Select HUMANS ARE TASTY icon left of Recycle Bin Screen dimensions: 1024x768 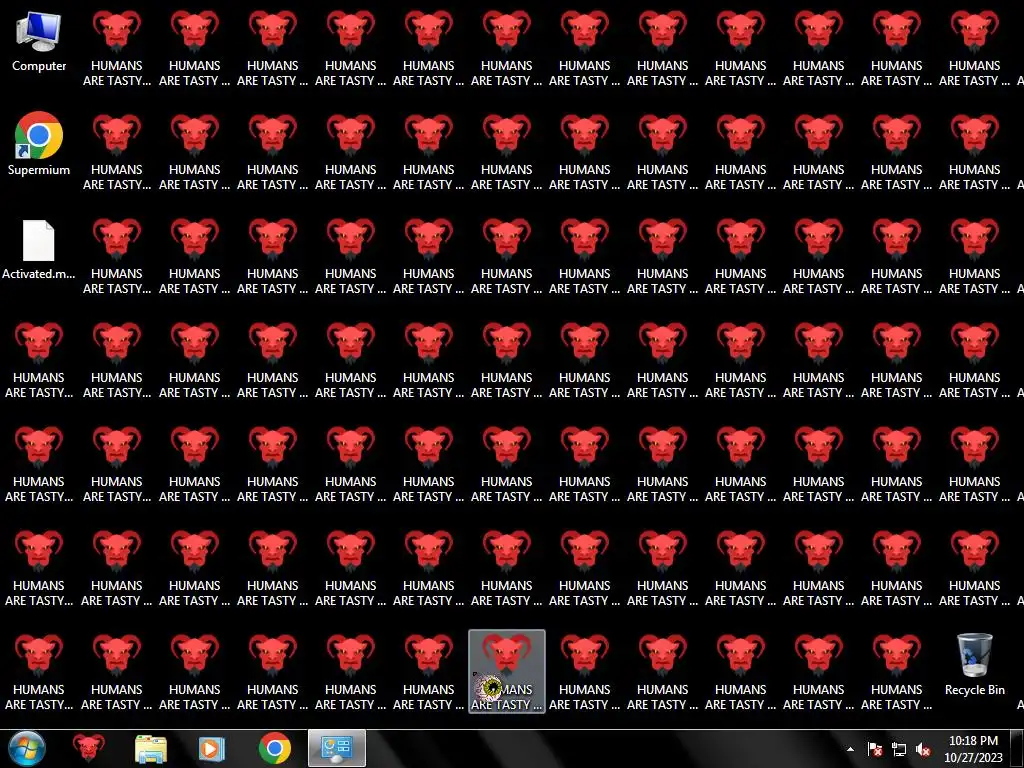897,671
